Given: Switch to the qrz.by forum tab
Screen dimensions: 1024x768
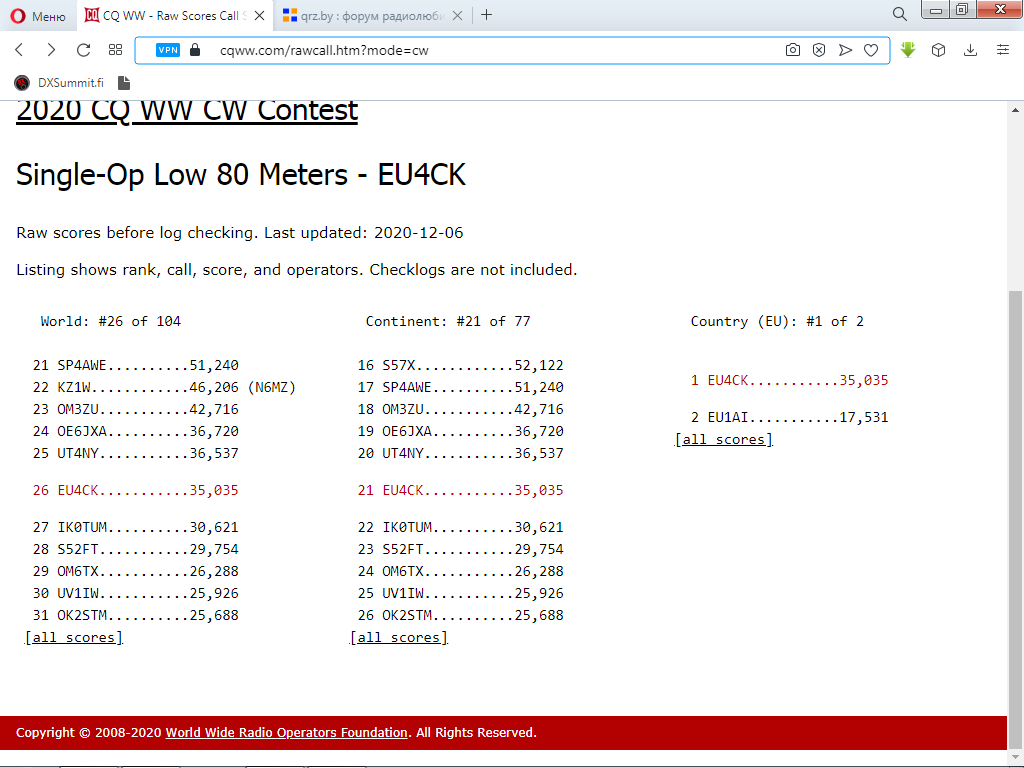Looking at the screenshot, I should 370,15.
